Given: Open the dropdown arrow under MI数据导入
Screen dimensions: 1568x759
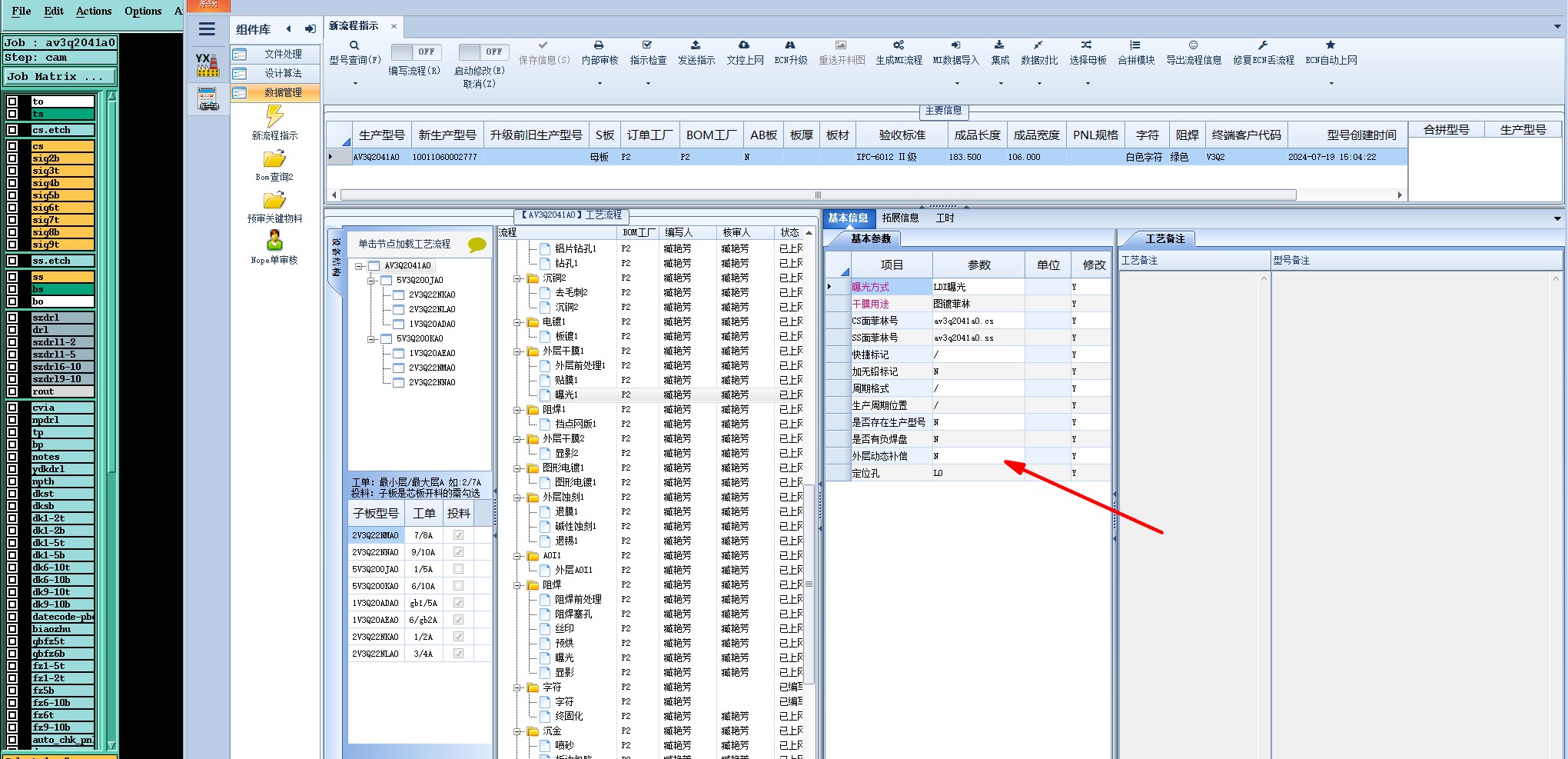Looking at the screenshot, I should [x=957, y=84].
